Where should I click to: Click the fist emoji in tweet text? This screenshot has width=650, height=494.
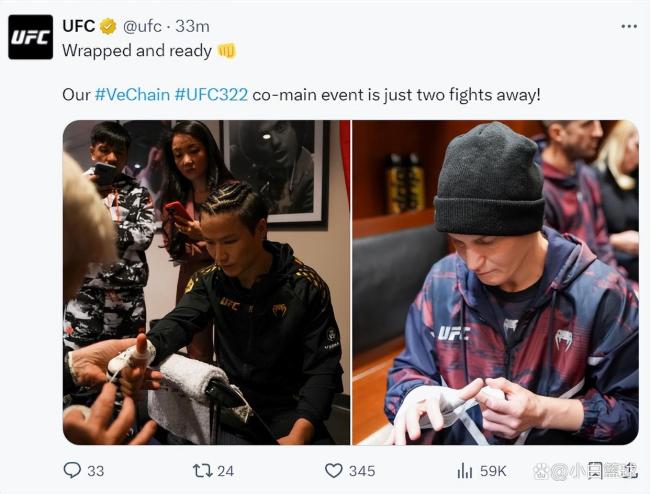227,51
